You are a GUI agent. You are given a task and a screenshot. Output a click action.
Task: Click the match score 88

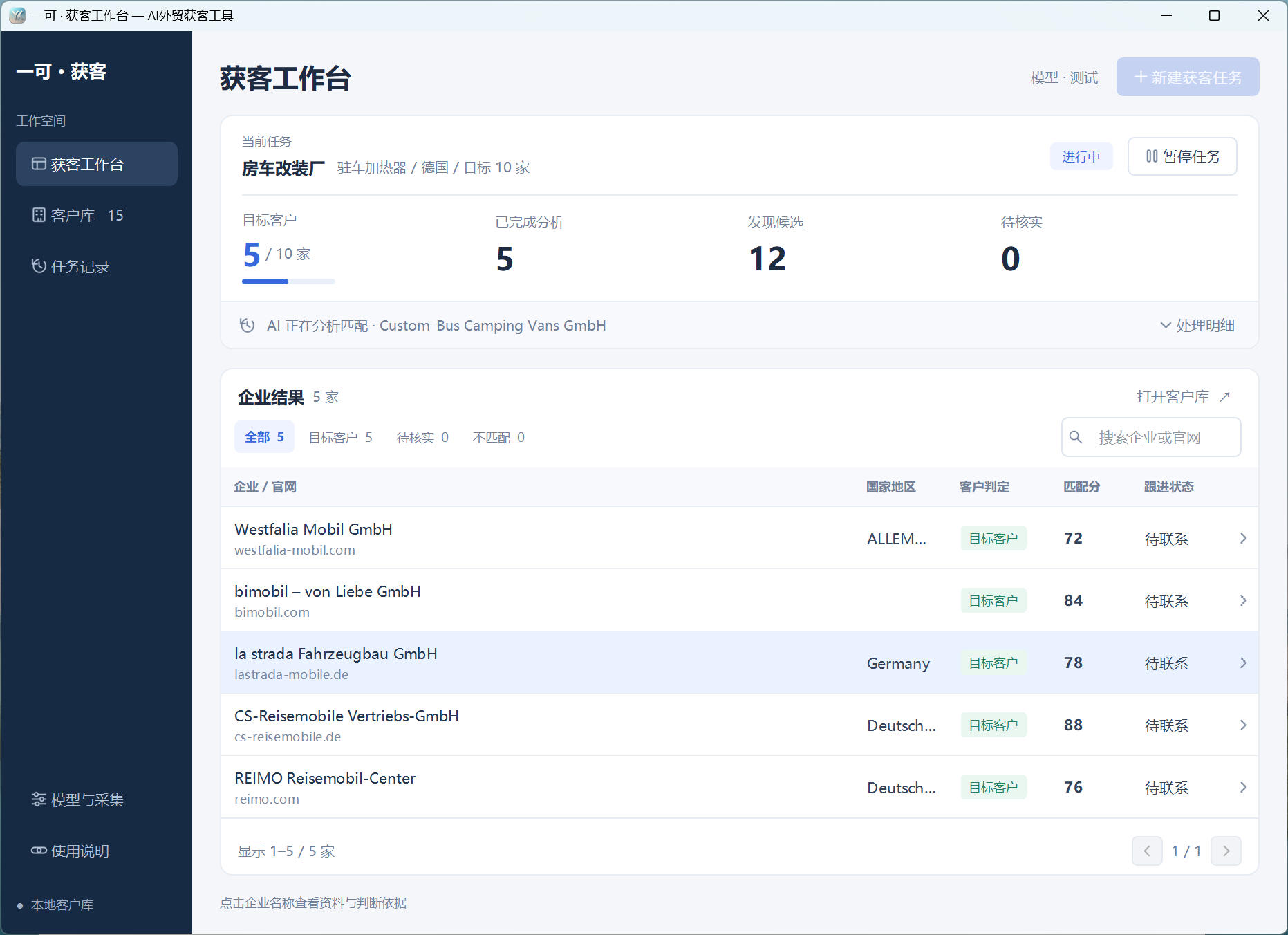tap(1073, 725)
